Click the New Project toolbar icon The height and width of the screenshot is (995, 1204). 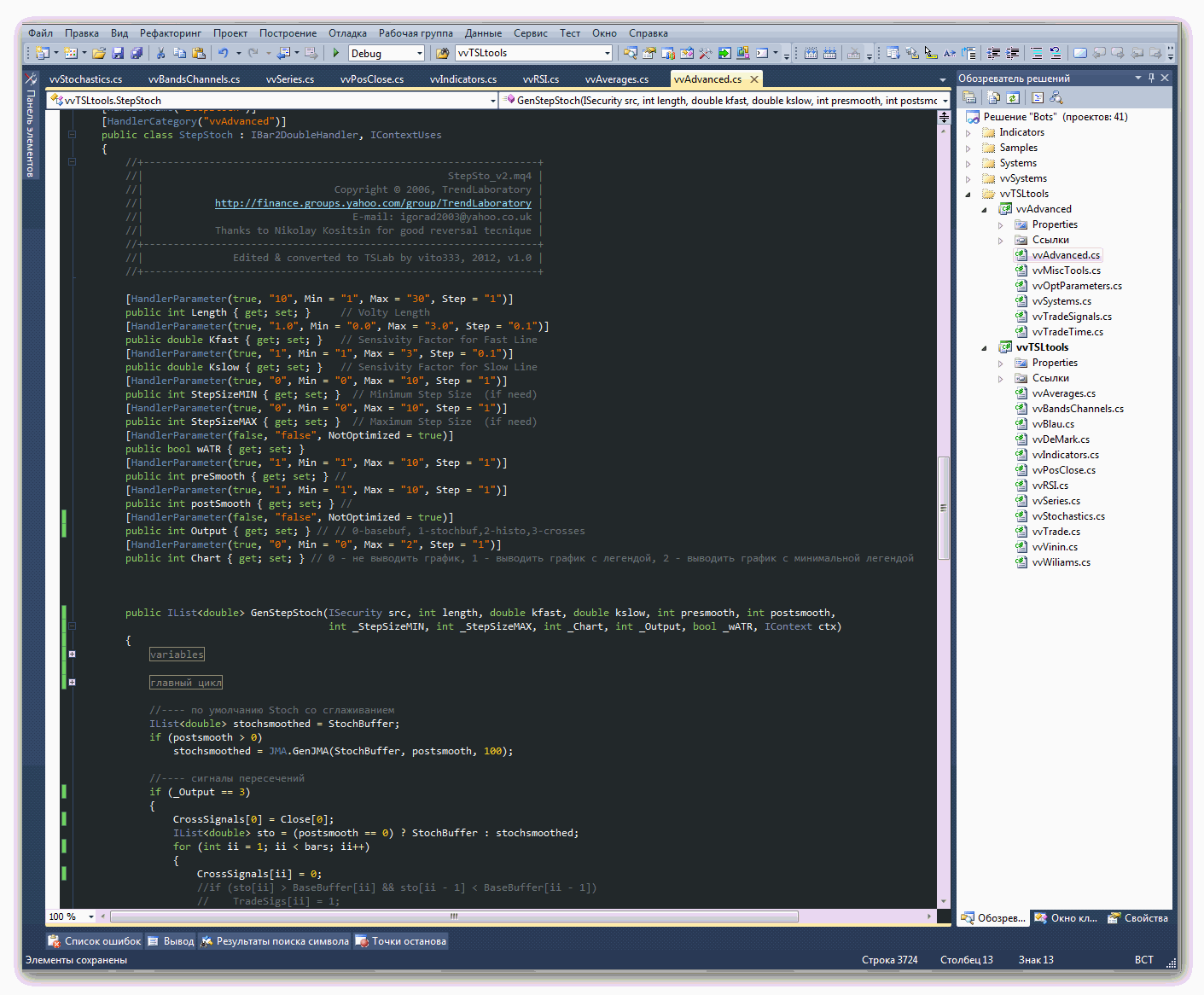click(42, 53)
